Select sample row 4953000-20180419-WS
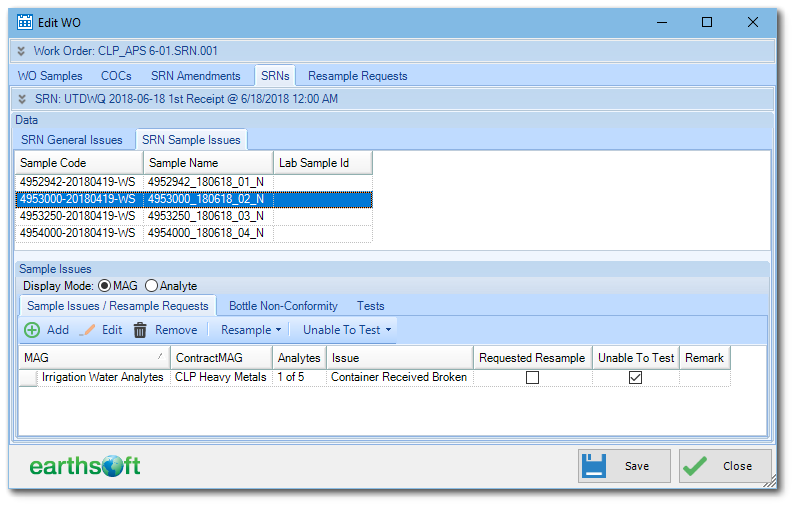Screen dimensions: 793x505 click(194, 199)
